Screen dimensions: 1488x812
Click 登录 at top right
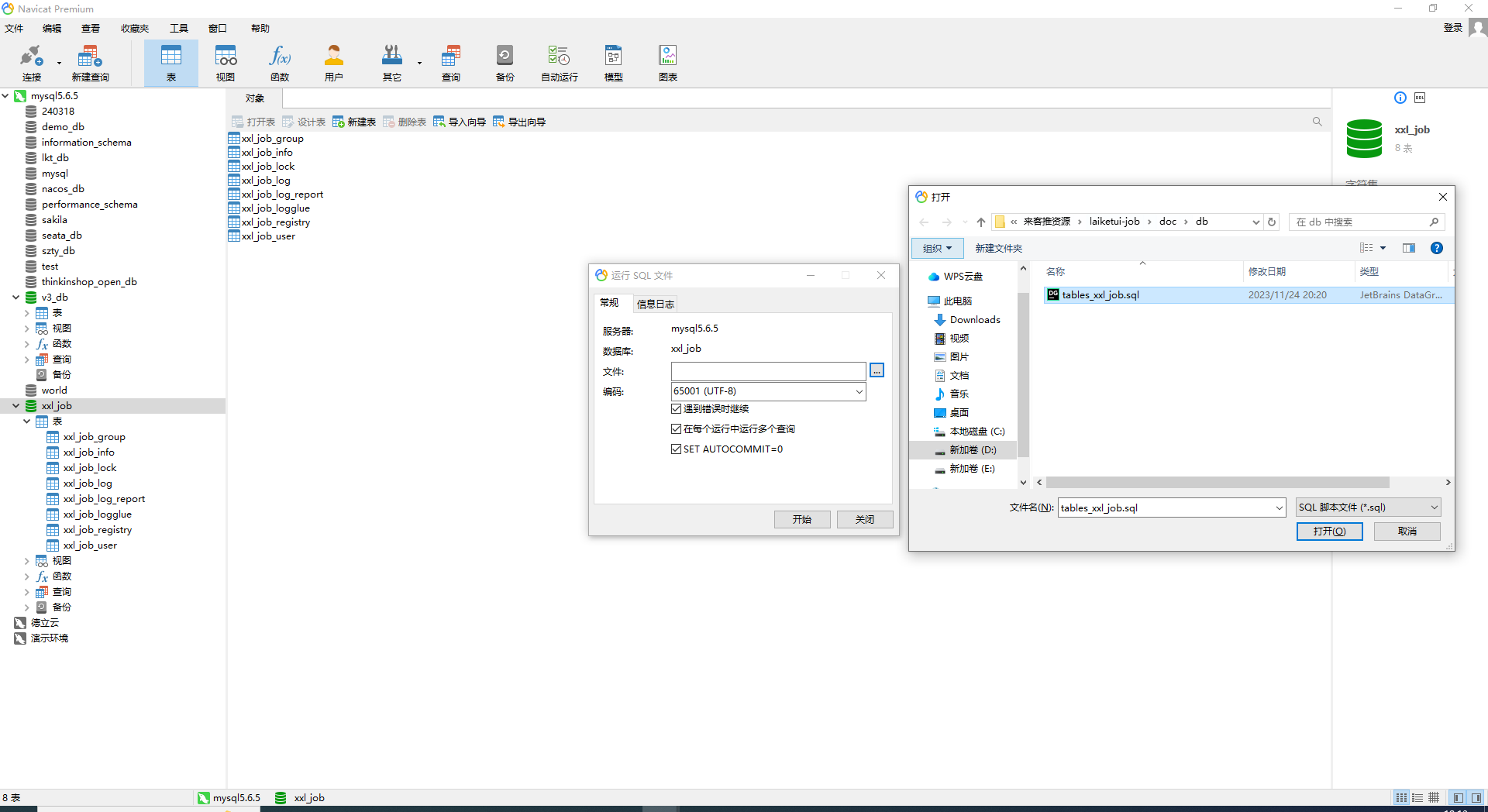pos(1452,28)
